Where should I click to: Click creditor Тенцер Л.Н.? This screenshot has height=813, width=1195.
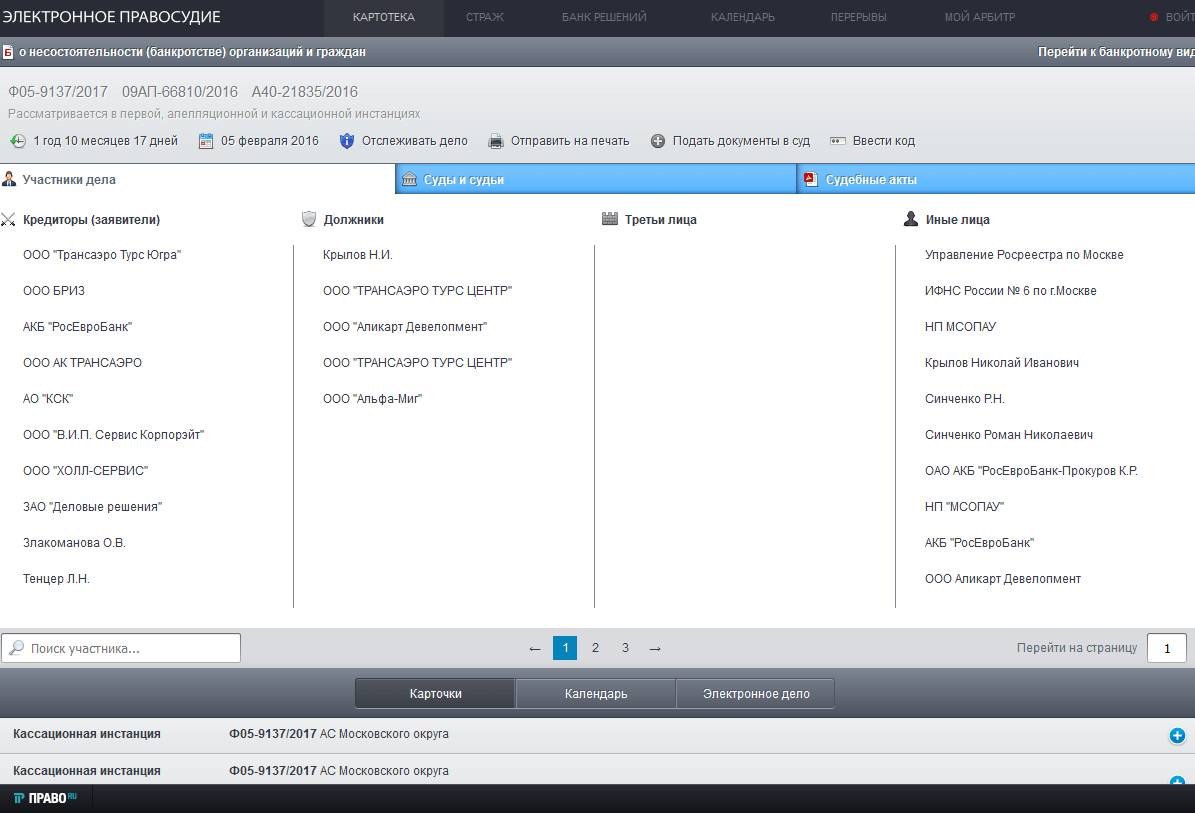click(56, 578)
